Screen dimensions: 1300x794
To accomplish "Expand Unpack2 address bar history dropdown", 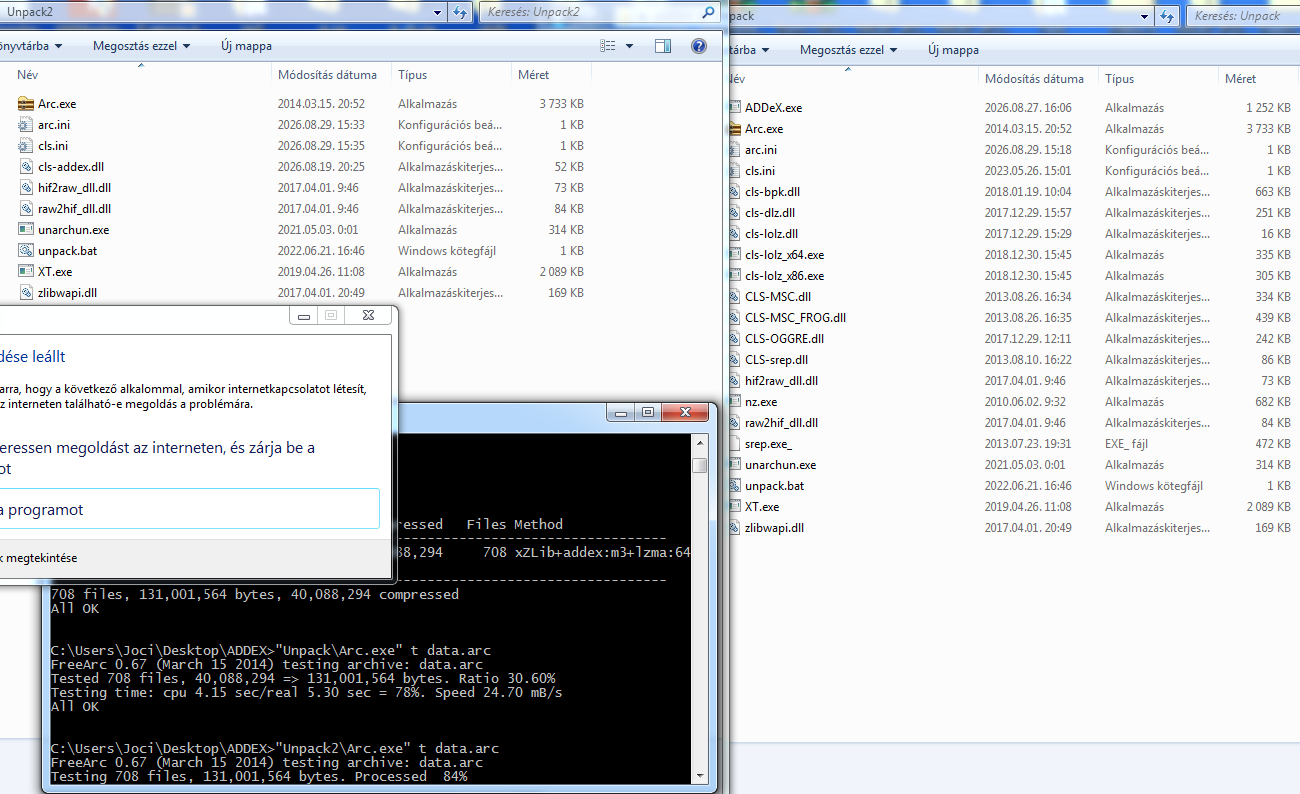I will coord(439,12).
